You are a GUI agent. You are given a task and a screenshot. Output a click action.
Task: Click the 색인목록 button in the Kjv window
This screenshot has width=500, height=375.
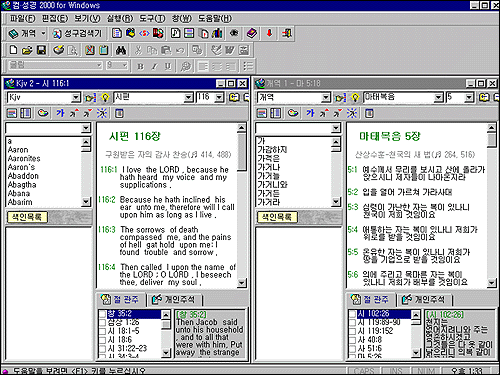(27, 217)
